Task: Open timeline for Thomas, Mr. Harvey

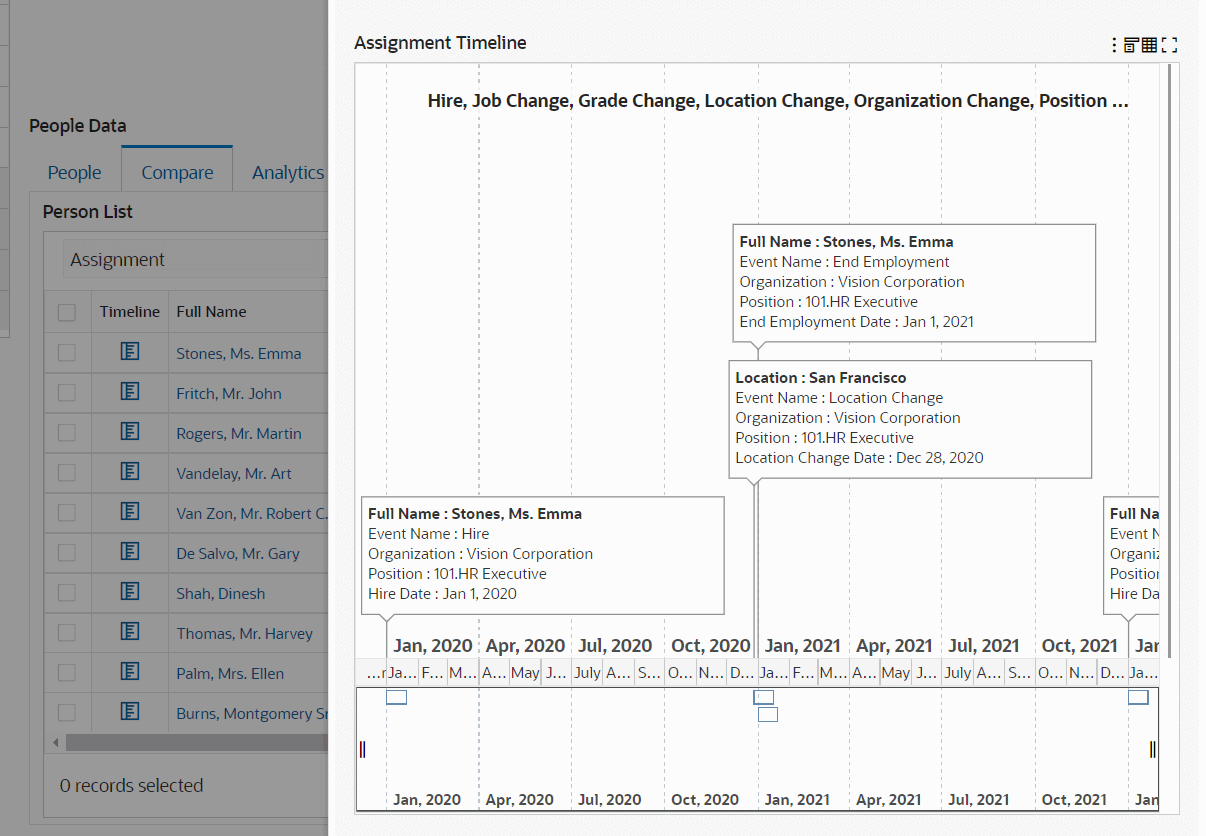Action: click(x=130, y=631)
